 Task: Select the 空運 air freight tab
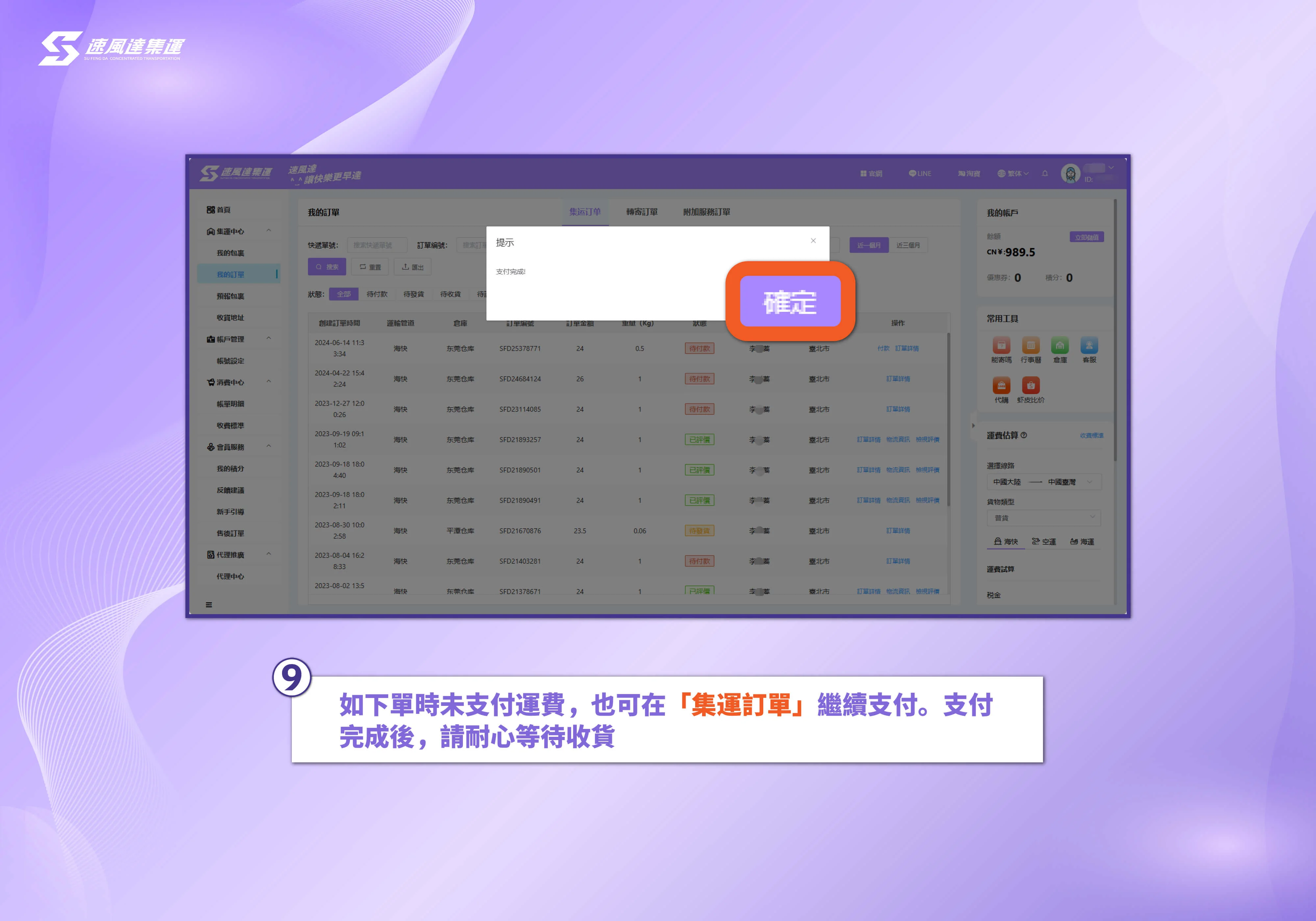pos(1044,542)
